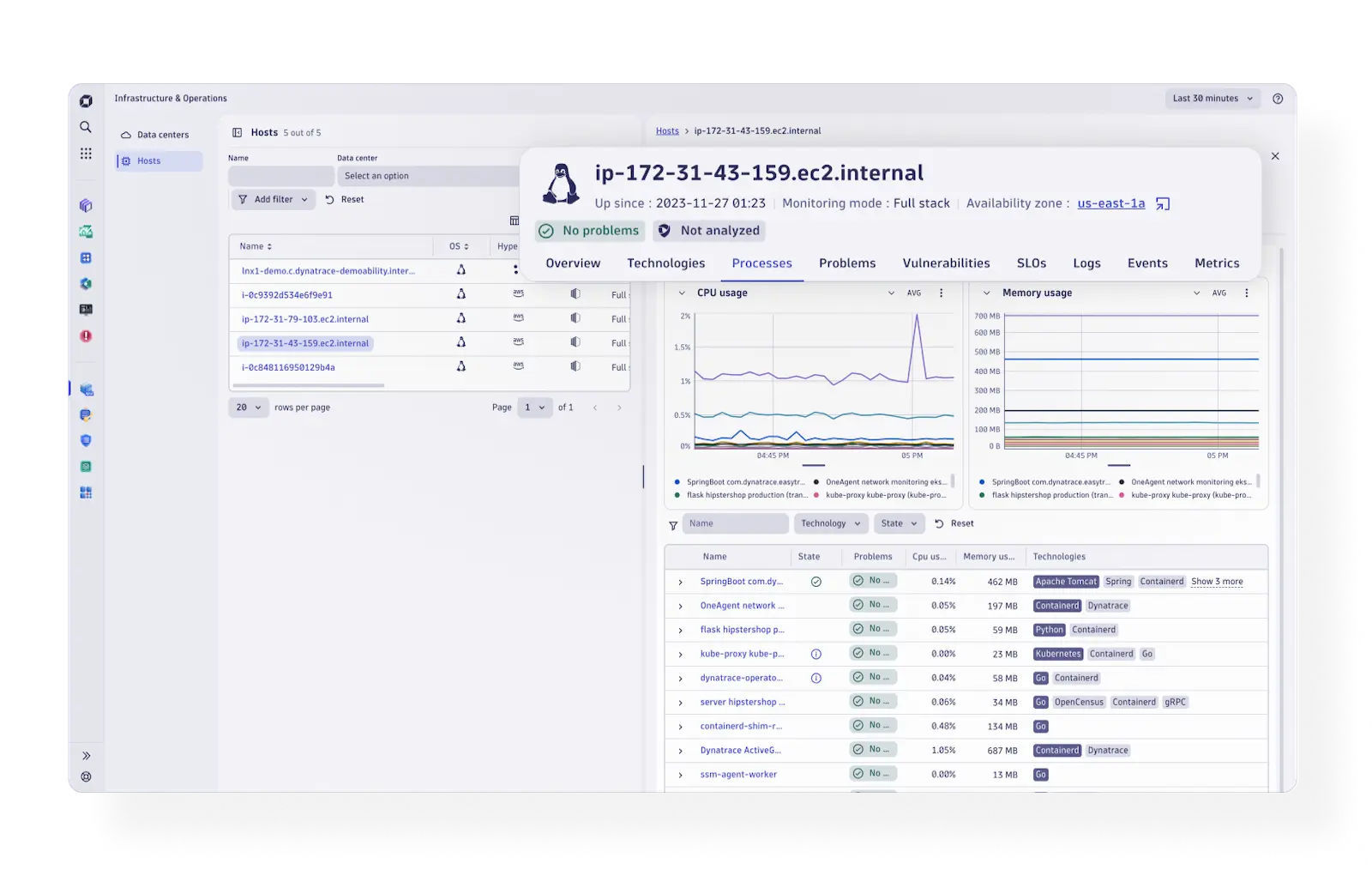Go to next page arrow
1372x876 pixels.
[x=619, y=408]
